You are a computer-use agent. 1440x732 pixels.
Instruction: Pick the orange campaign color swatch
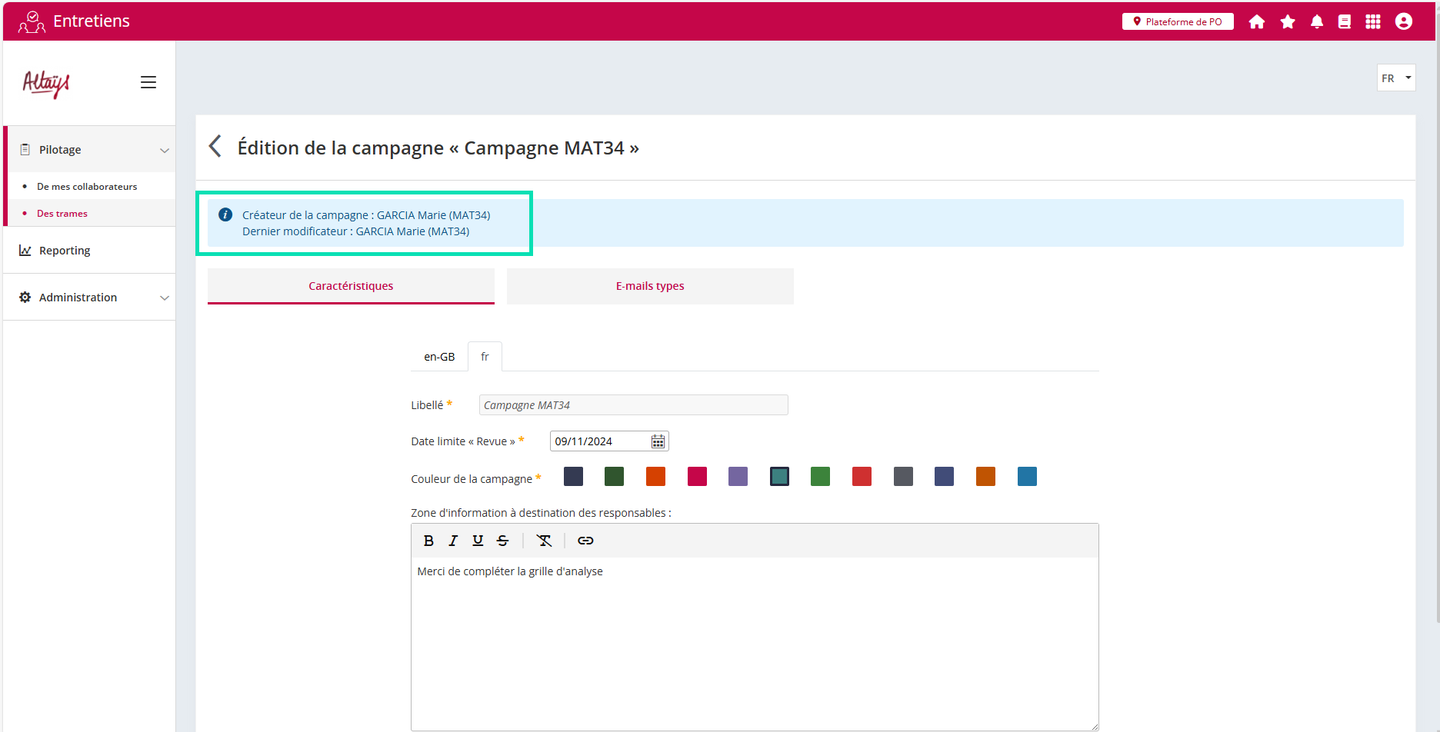pyautogui.click(x=656, y=477)
